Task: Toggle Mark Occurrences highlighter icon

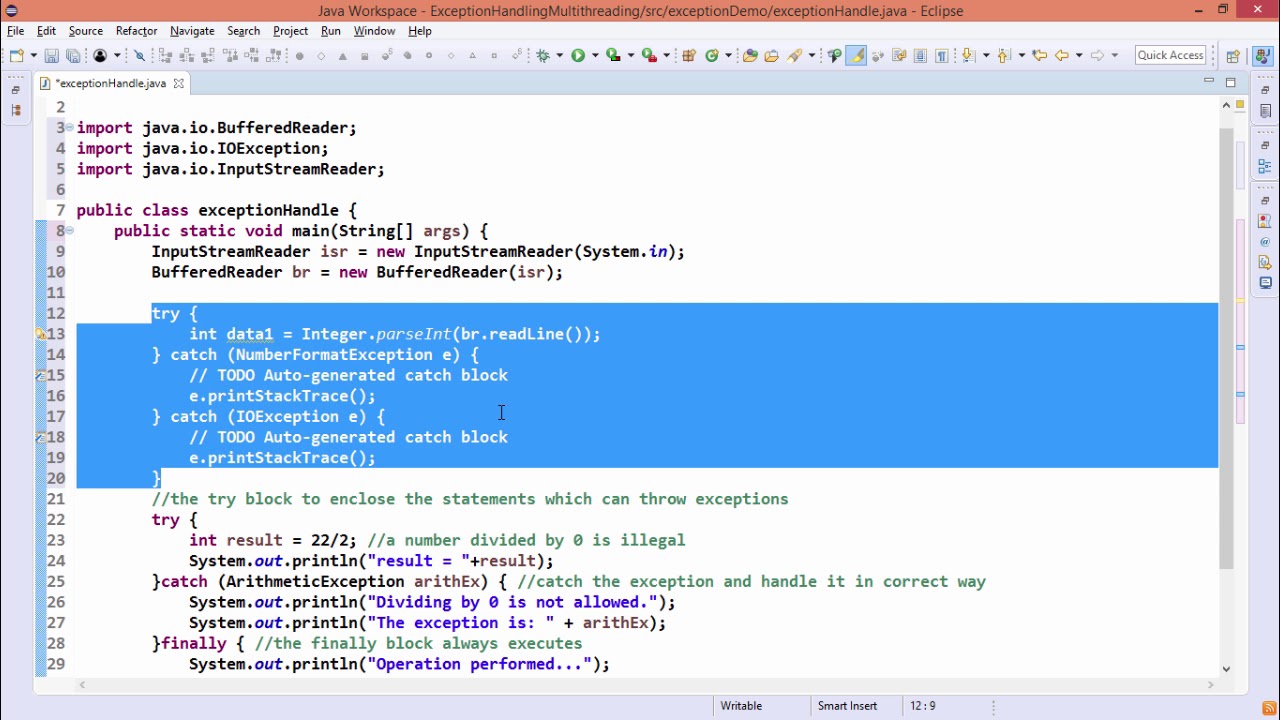Action: [x=856, y=56]
